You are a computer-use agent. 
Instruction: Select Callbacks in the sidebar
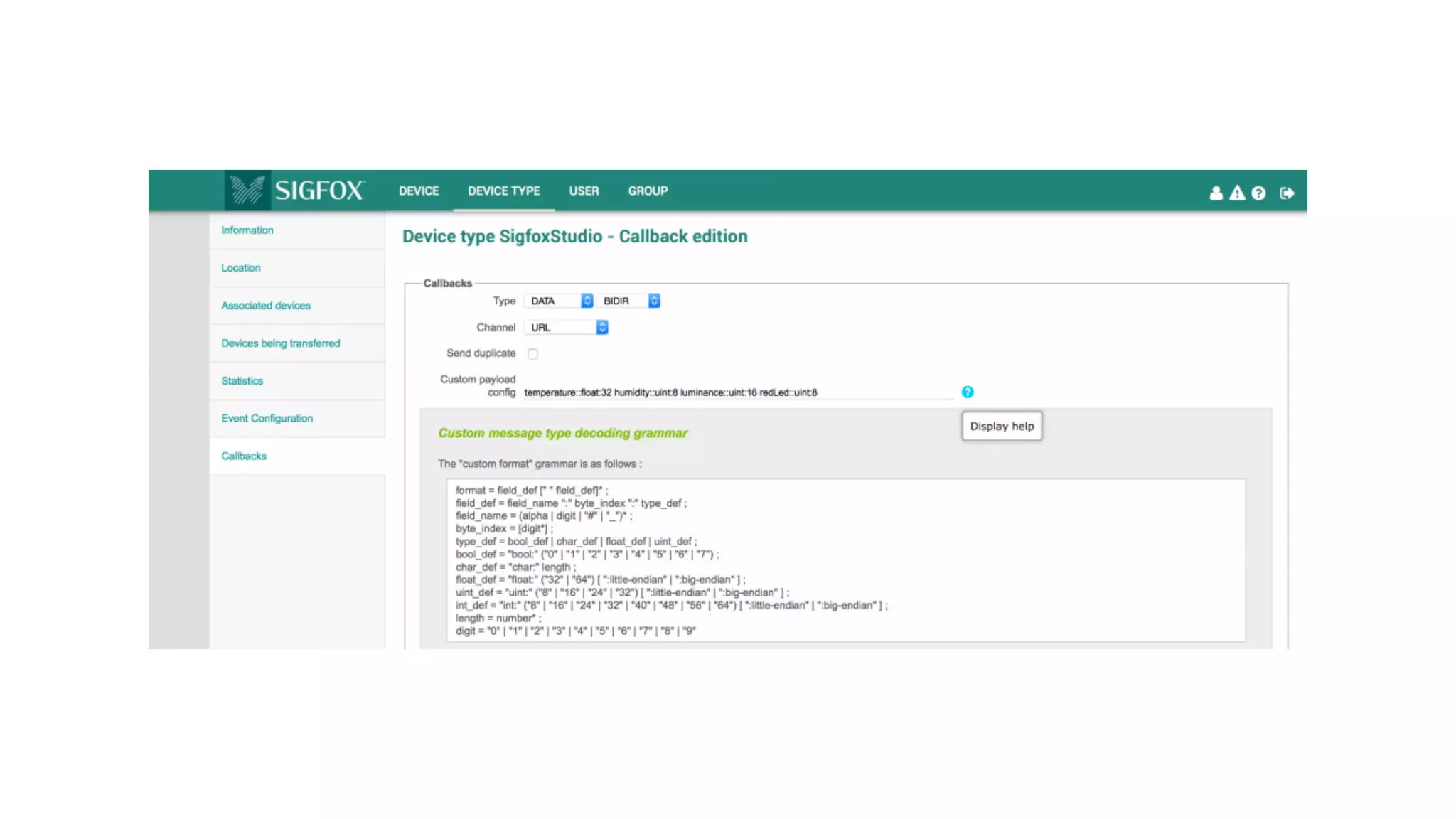coord(243,456)
